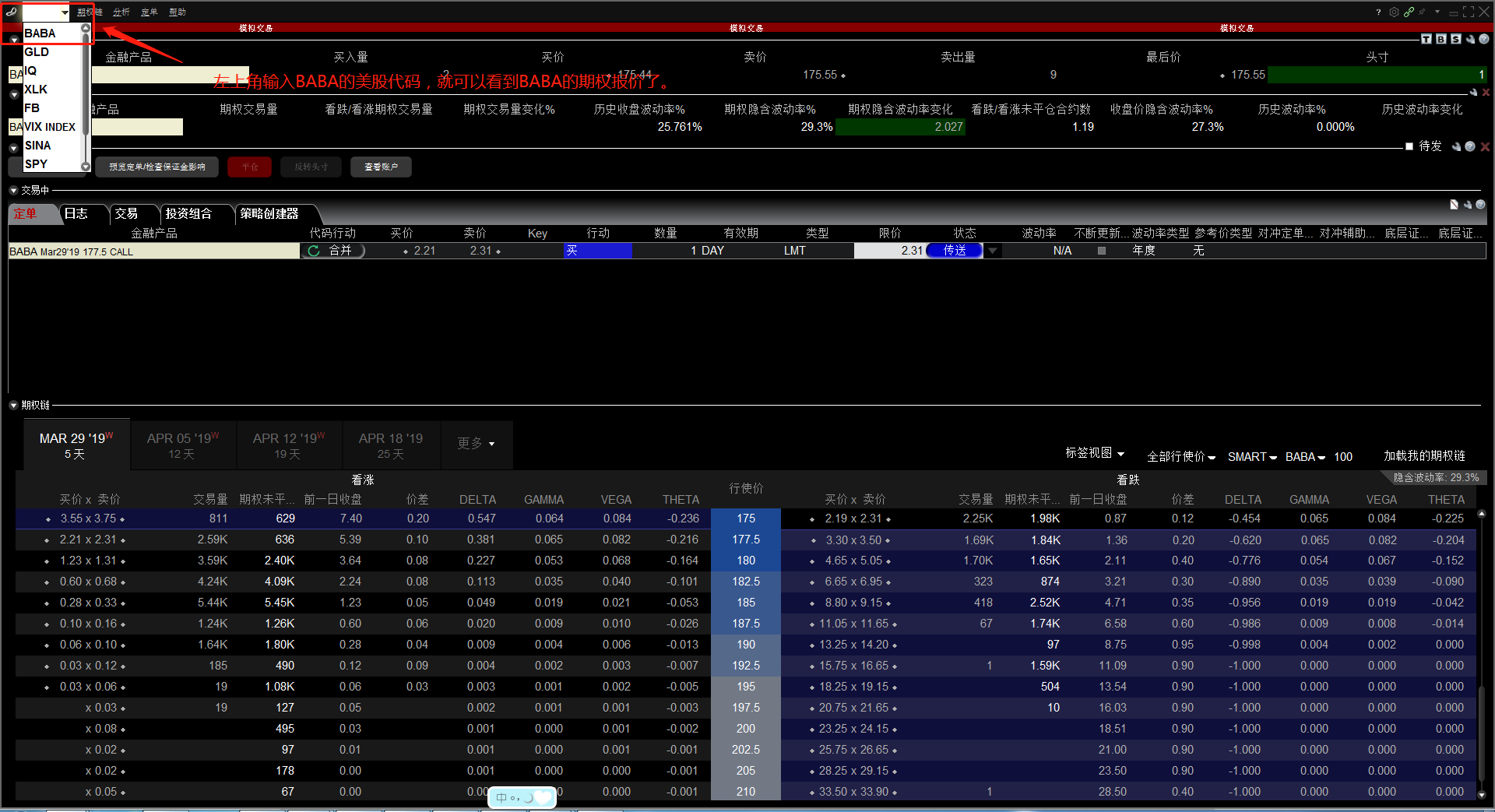Select the APR 18 '19 expiration tab
The width and height of the screenshot is (1495, 812).
click(391, 445)
